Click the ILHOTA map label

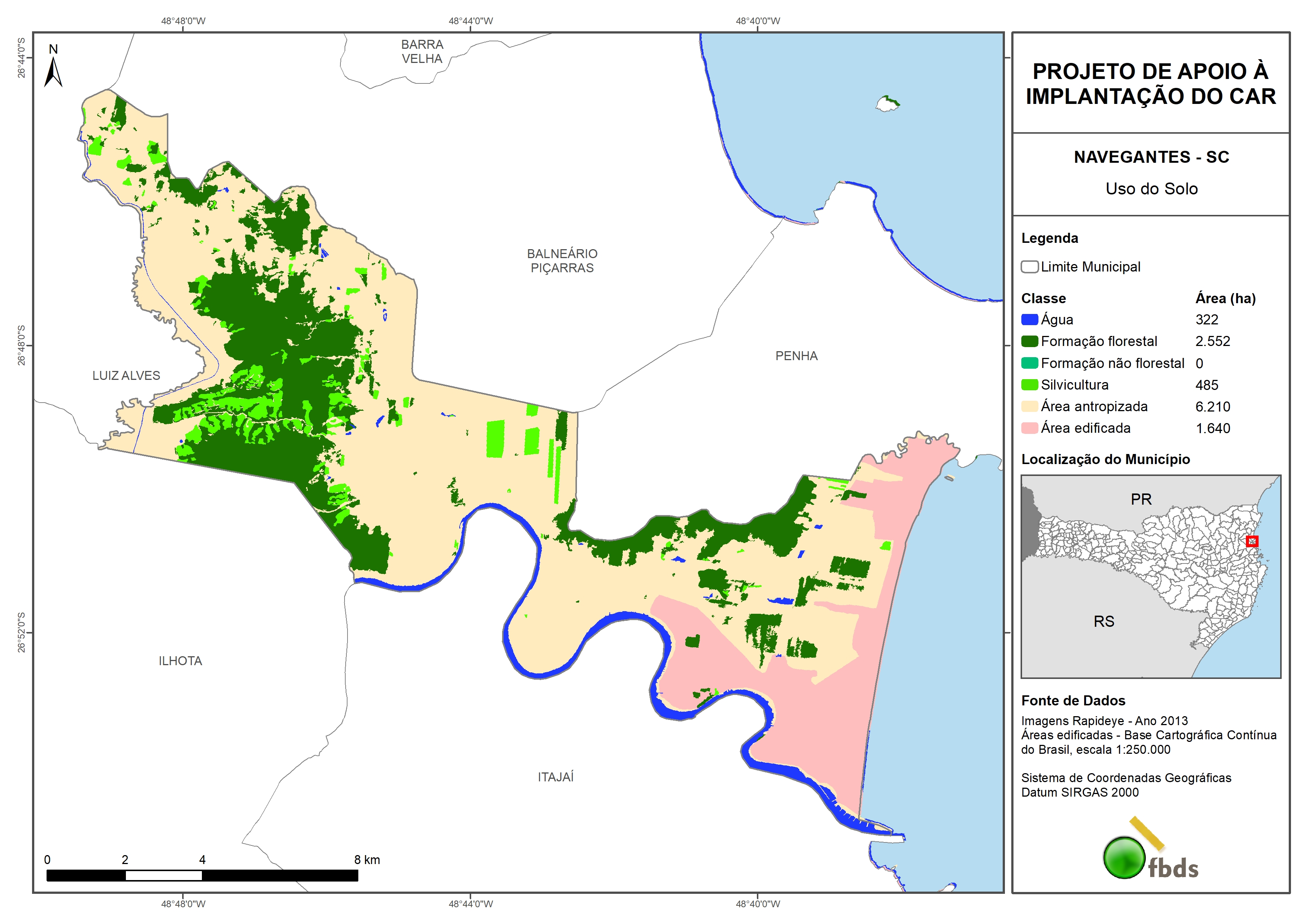(180, 661)
